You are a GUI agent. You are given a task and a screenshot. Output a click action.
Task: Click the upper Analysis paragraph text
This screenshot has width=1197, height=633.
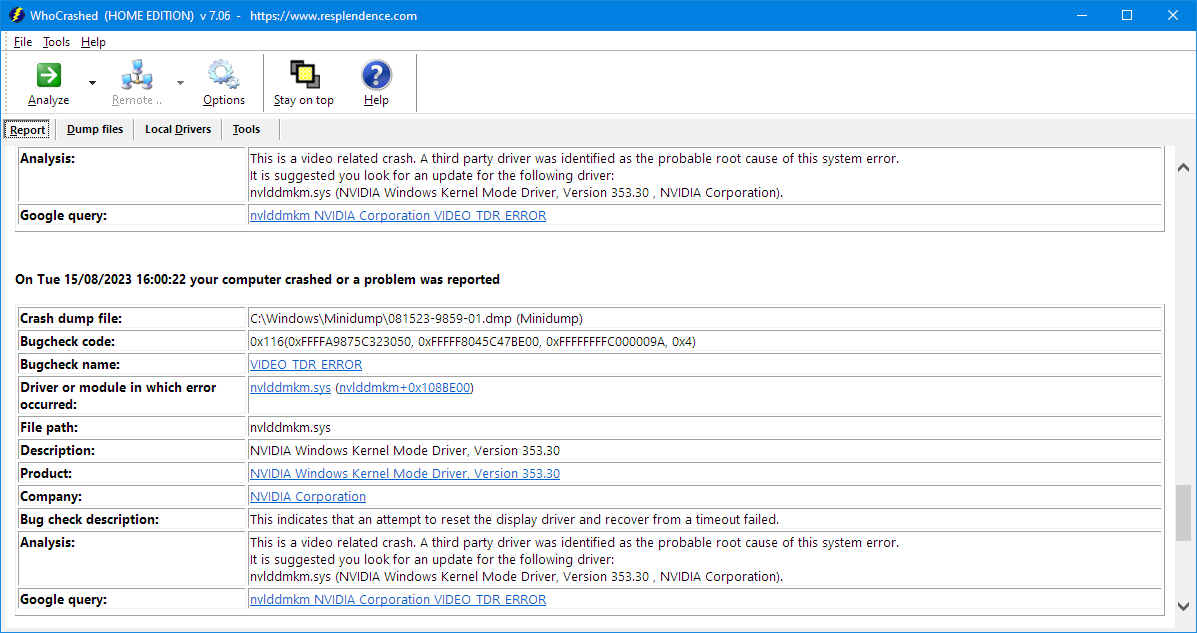coord(574,176)
